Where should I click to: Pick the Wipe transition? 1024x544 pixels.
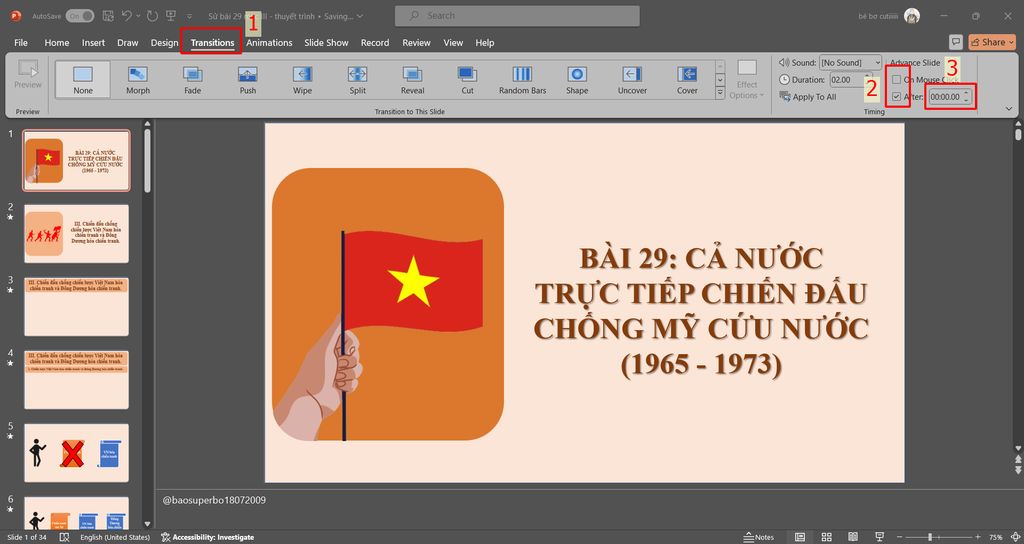[x=302, y=80]
